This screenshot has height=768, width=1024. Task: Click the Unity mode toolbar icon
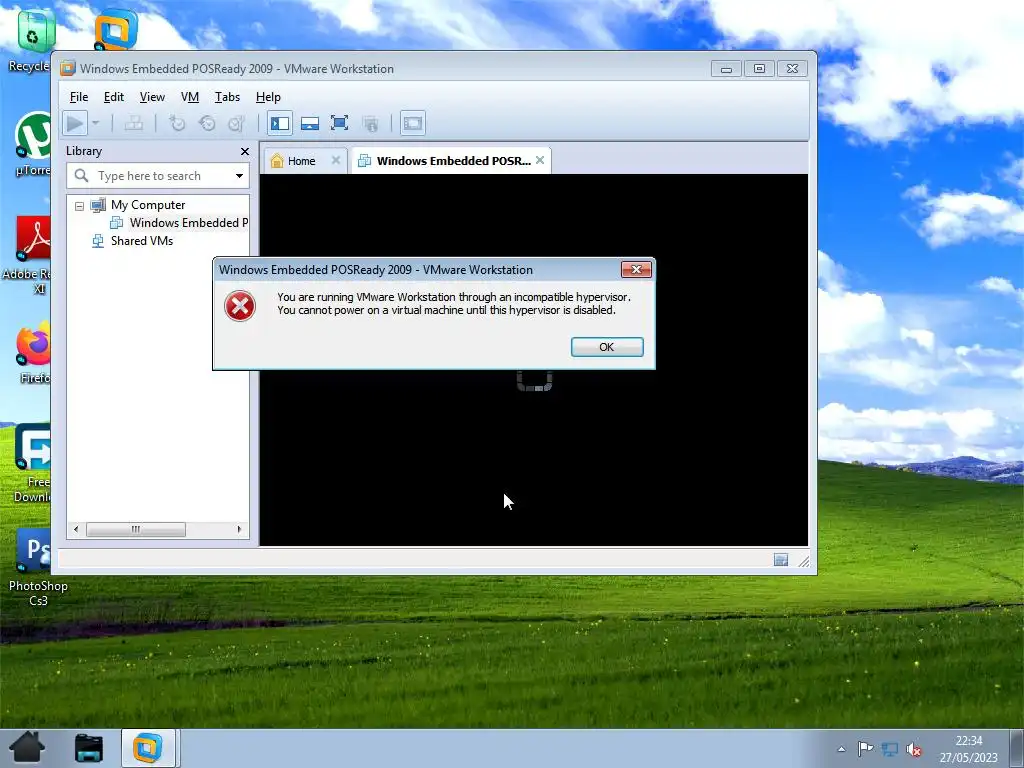[370, 123]
